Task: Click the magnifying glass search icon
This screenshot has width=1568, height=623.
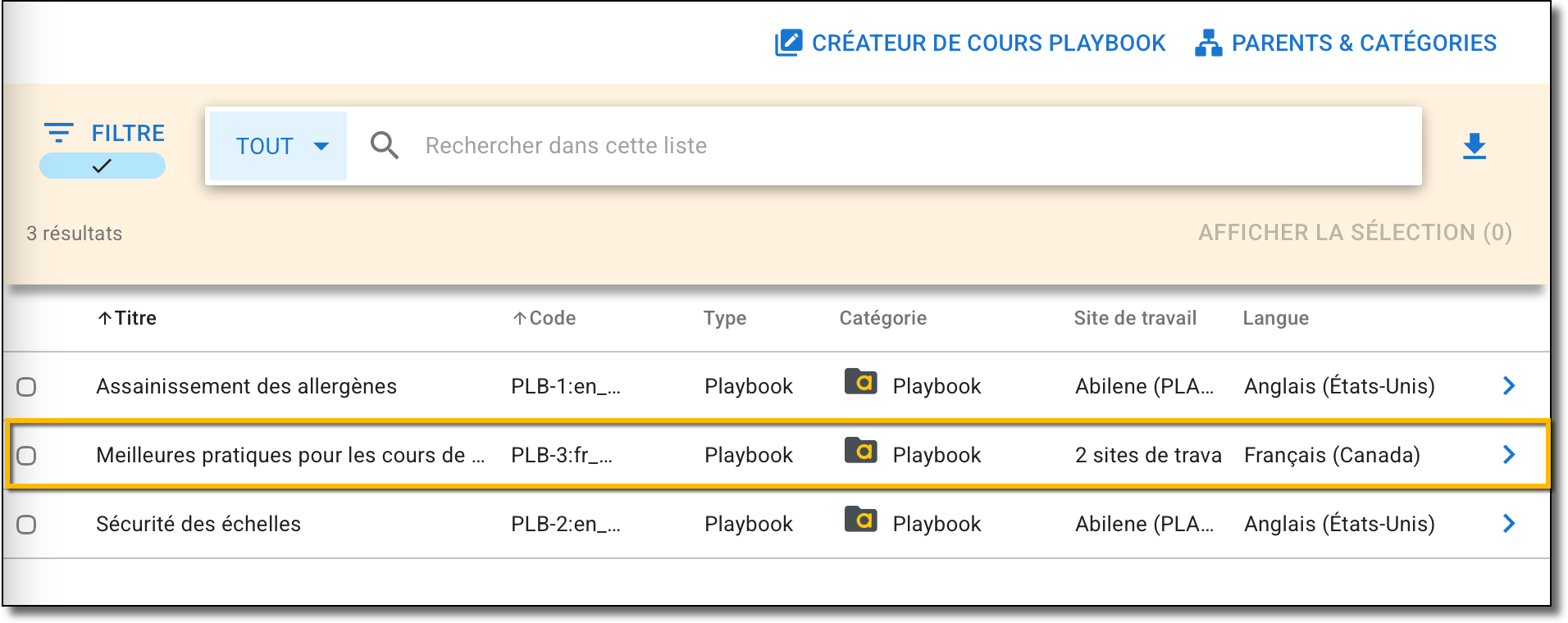Action: tap(384, 146)
